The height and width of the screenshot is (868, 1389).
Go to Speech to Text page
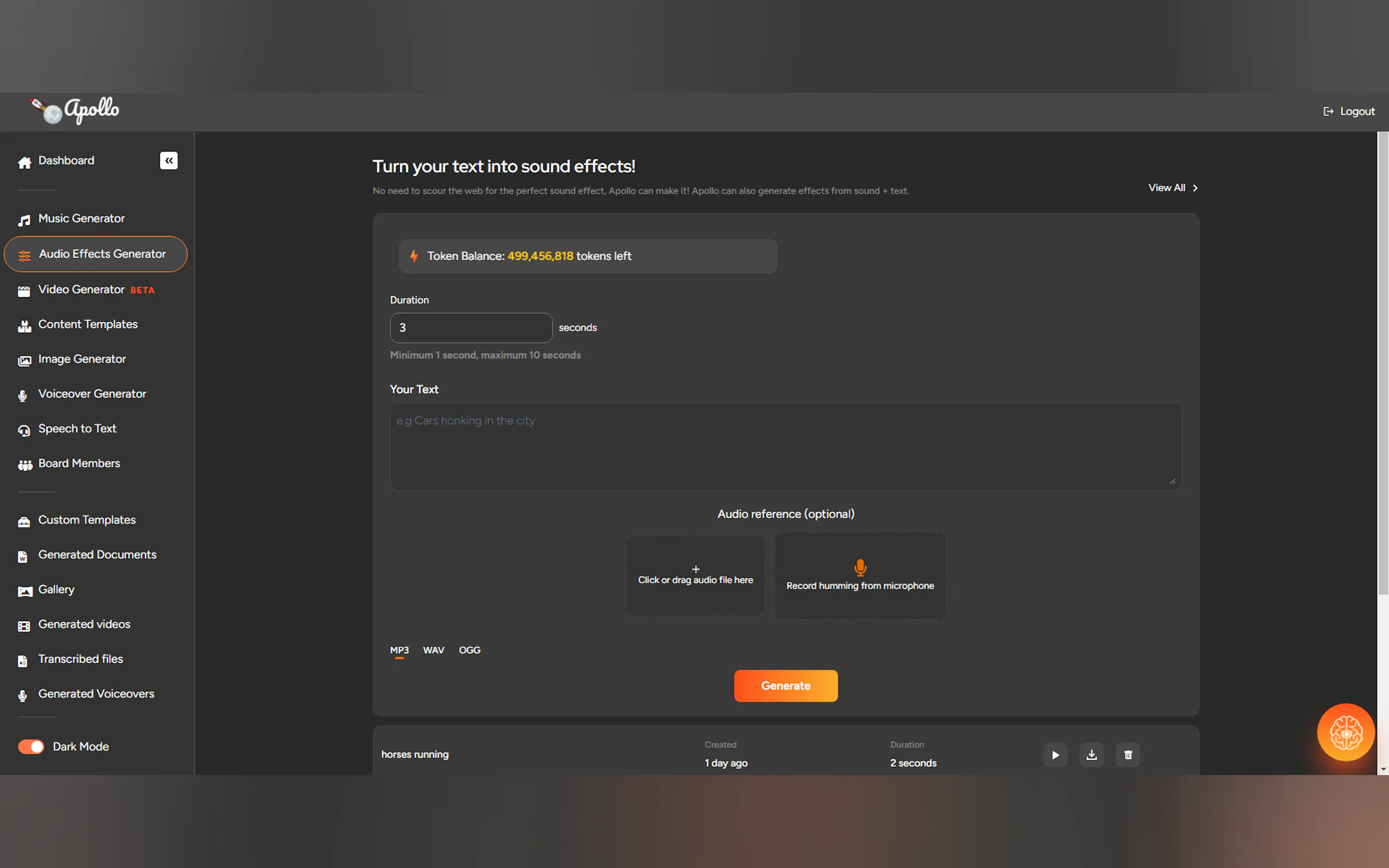[77, 429]
